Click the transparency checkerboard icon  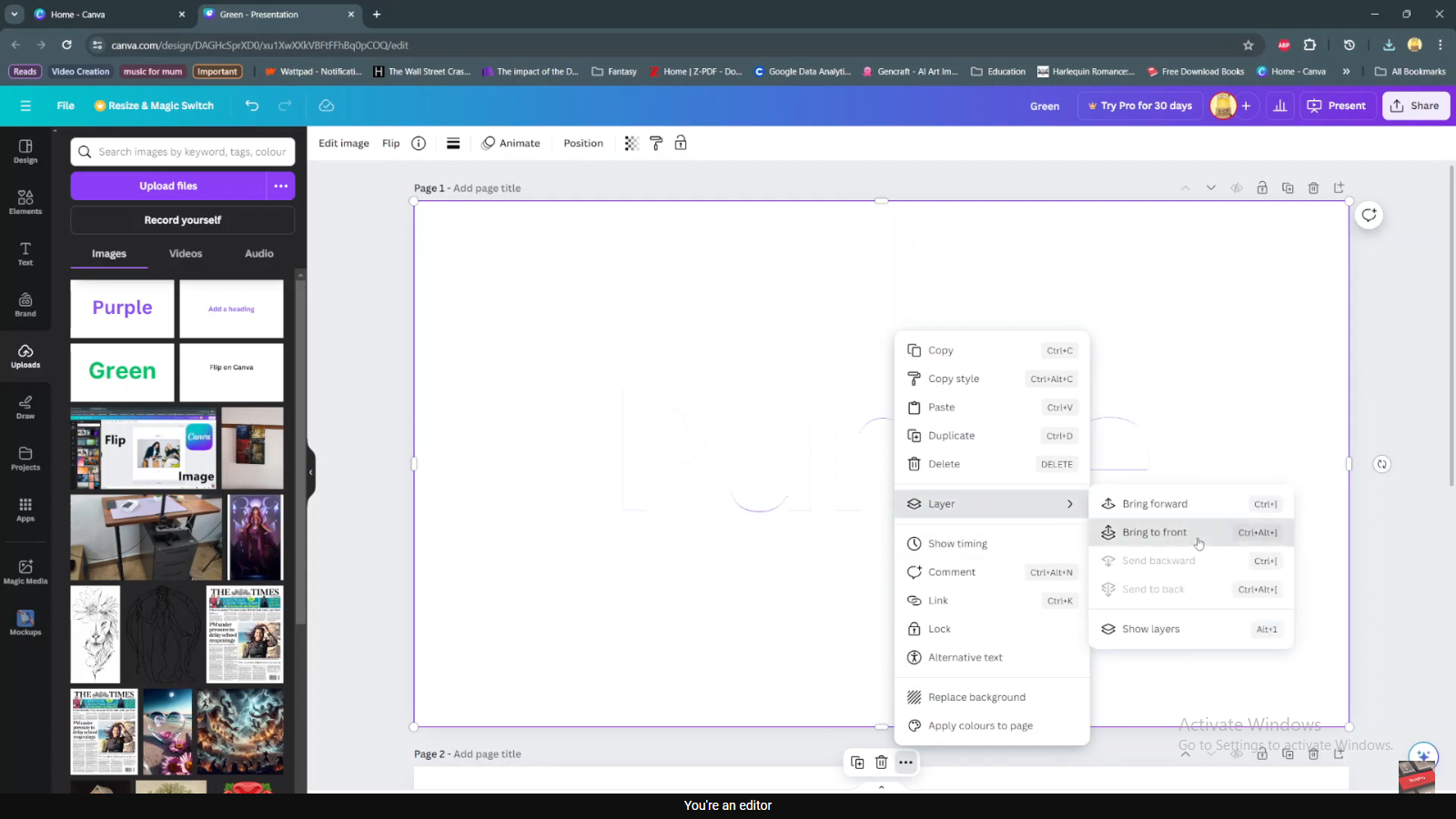[x=632, y=144]
